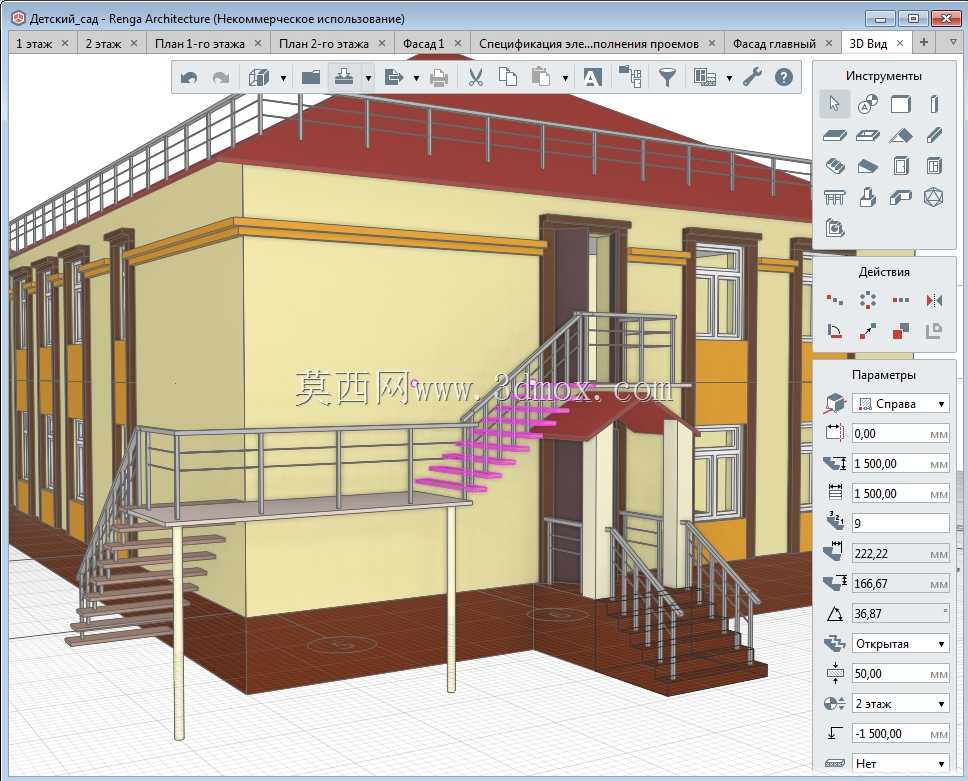
Task: Close the '3D Вид' tab
Action: click(x=900, y=43)
